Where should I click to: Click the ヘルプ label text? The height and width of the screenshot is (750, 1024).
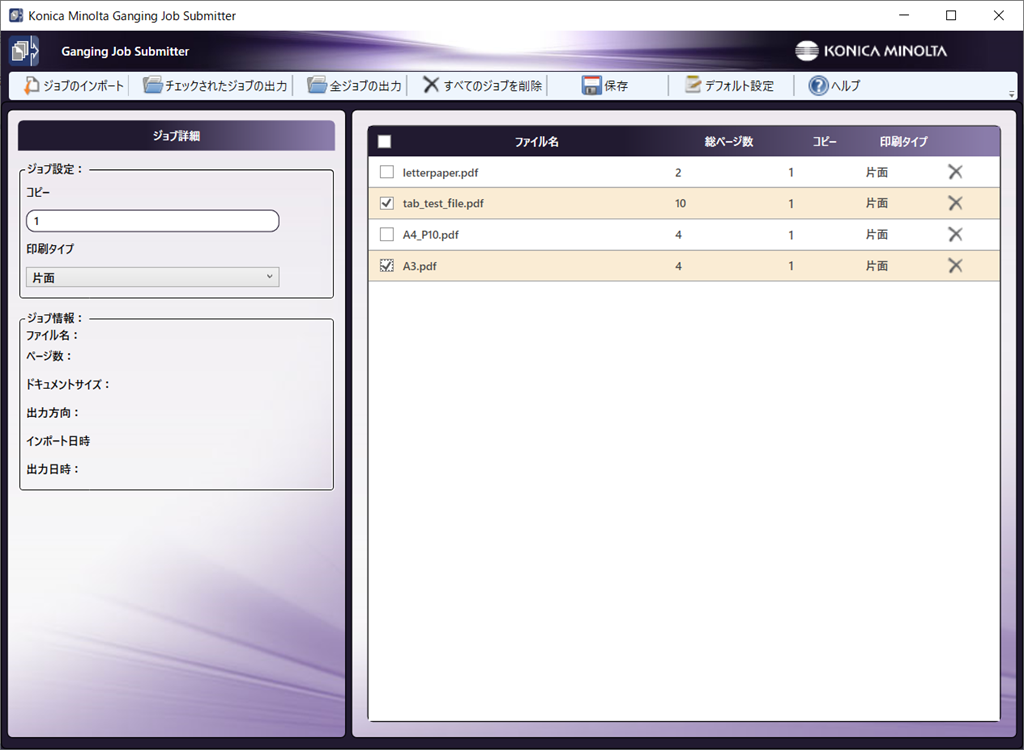tap(846, 86)
